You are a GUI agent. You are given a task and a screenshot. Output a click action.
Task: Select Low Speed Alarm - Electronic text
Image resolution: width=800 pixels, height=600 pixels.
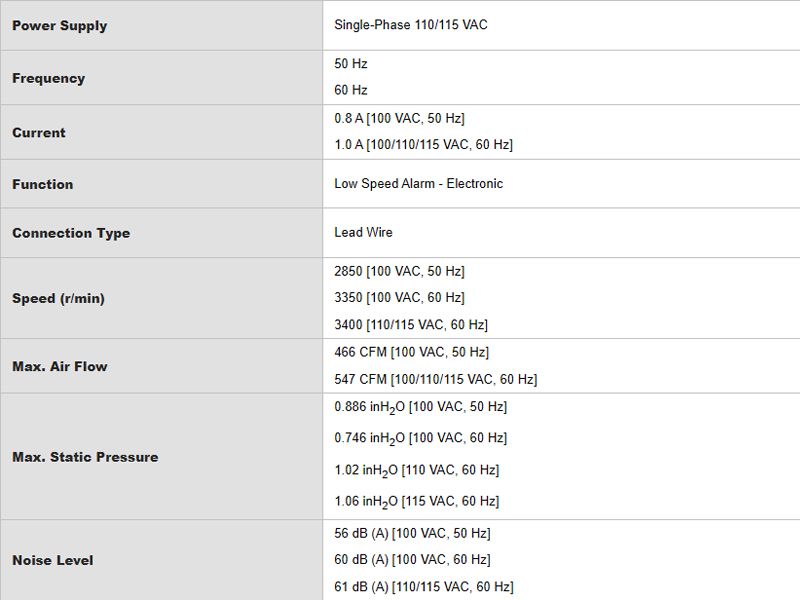point(418,184)
